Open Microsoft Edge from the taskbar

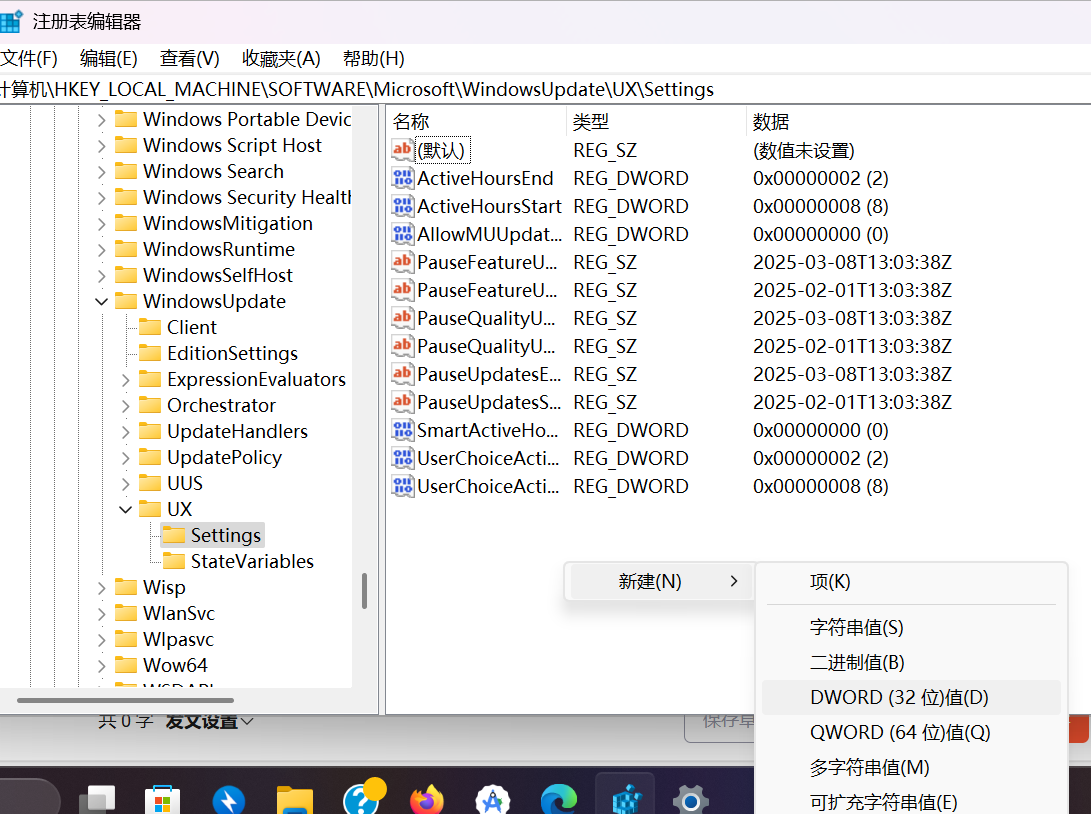(x=559, y=800)
